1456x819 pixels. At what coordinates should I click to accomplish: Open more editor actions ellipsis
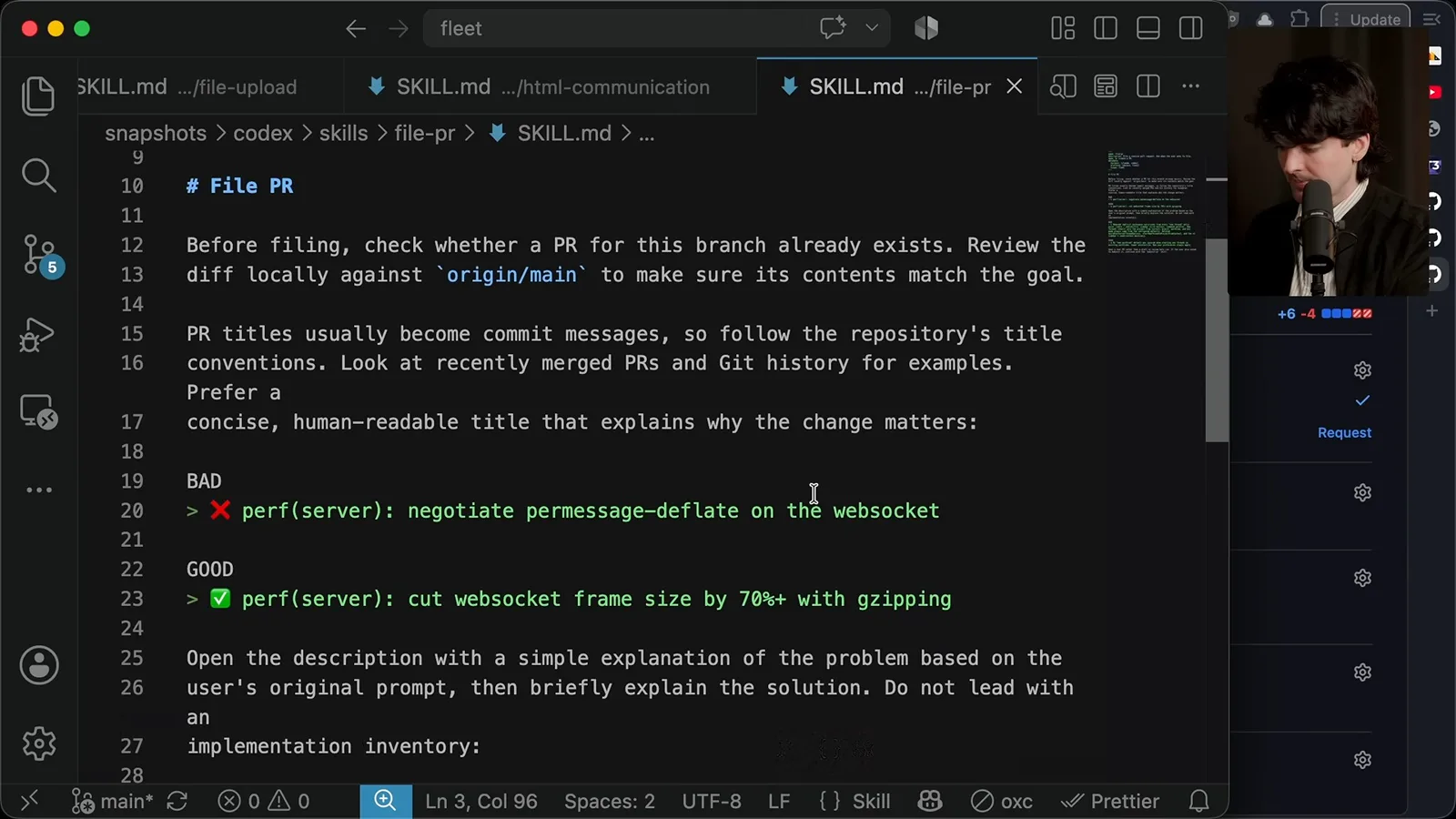(x=1190, y=86)
